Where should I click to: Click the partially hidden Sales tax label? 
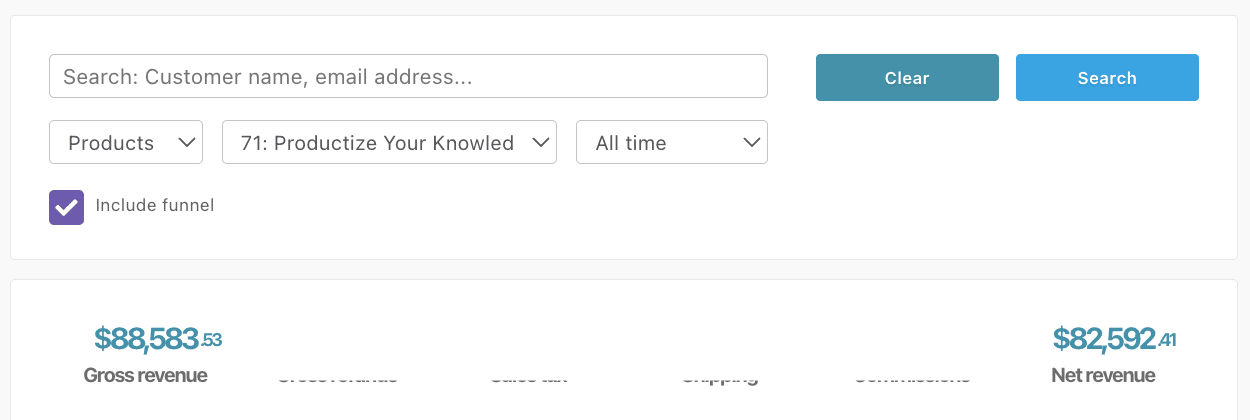coord(529,379)
